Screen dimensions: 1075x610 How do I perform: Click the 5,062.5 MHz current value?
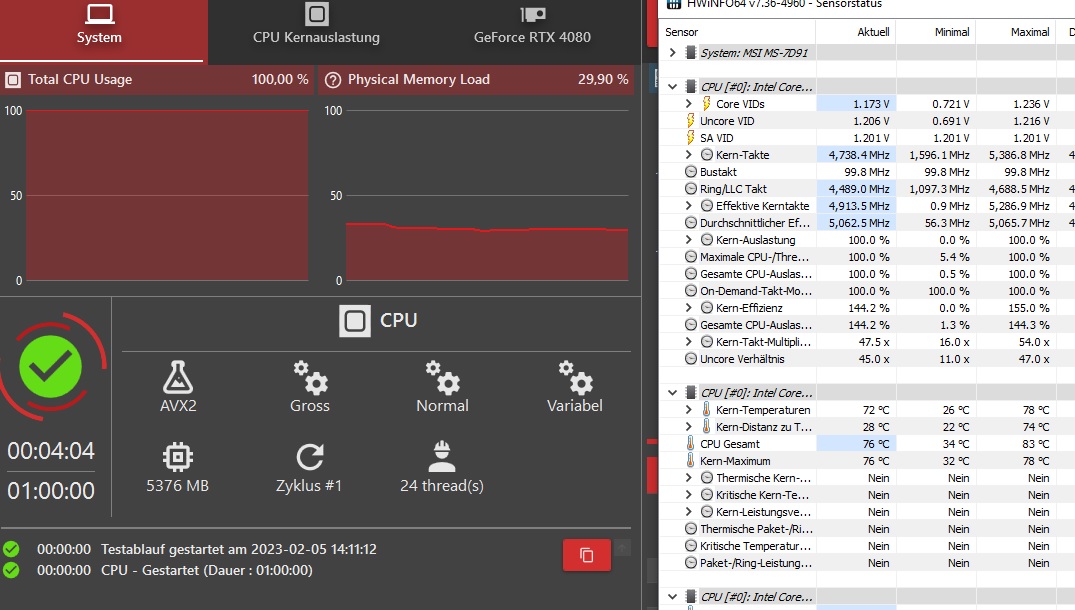[858, 223]
